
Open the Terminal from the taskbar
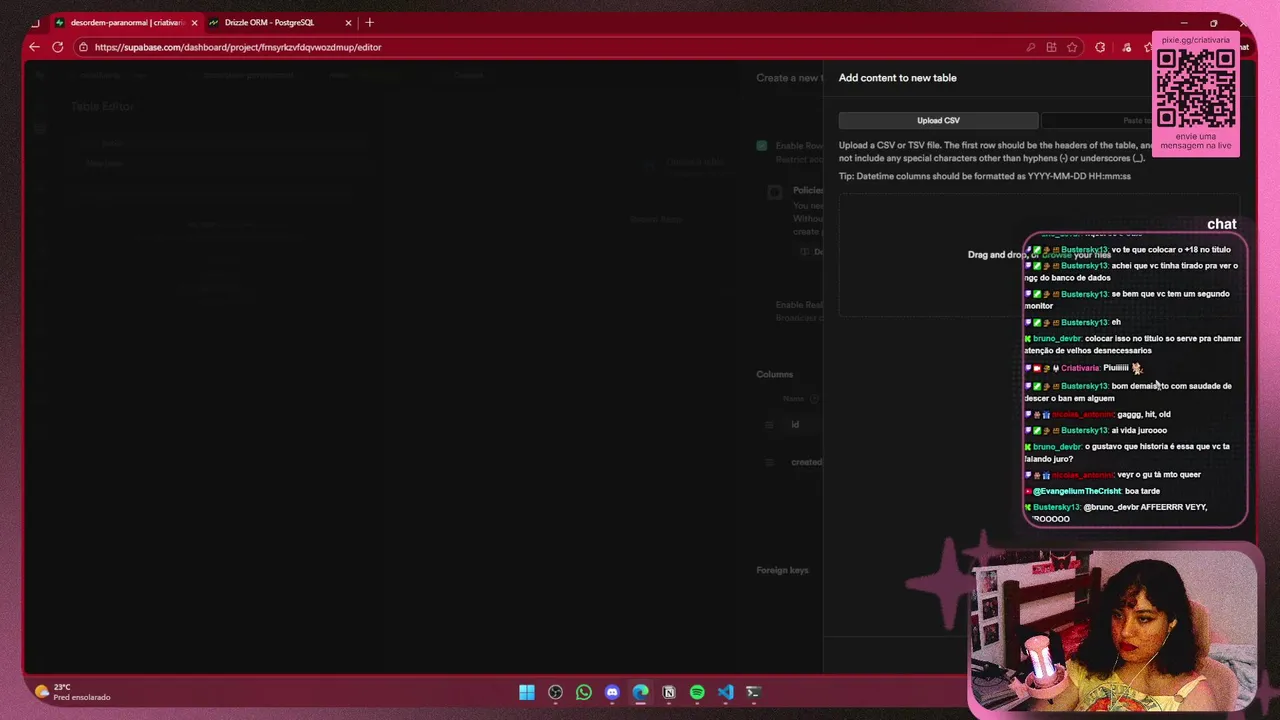(x=754, y=692)
